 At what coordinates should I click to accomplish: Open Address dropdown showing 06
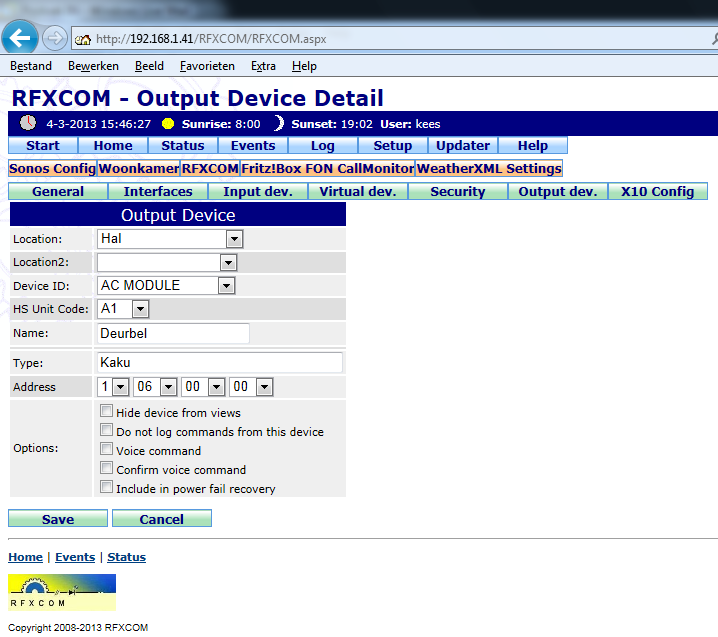tap(155, 387)
